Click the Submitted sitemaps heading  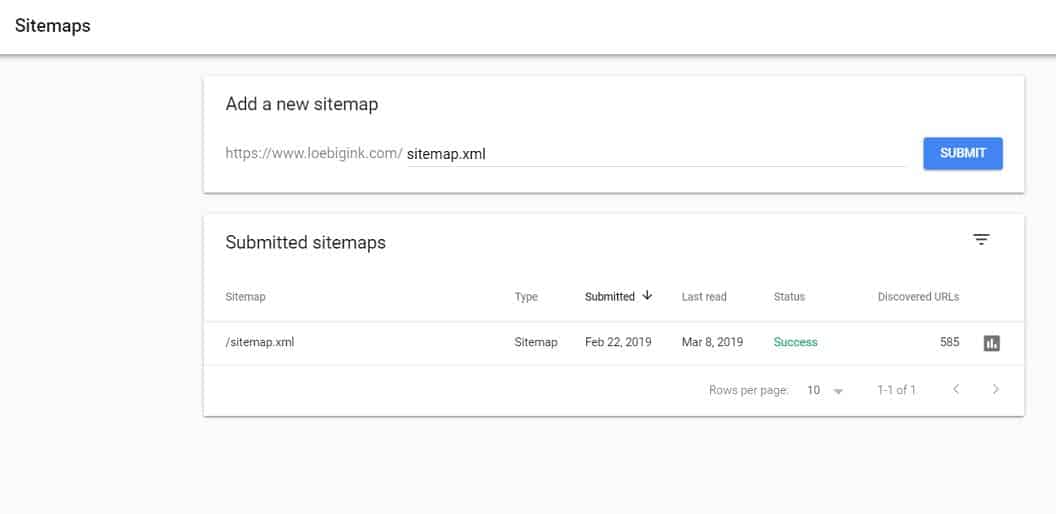305,242
